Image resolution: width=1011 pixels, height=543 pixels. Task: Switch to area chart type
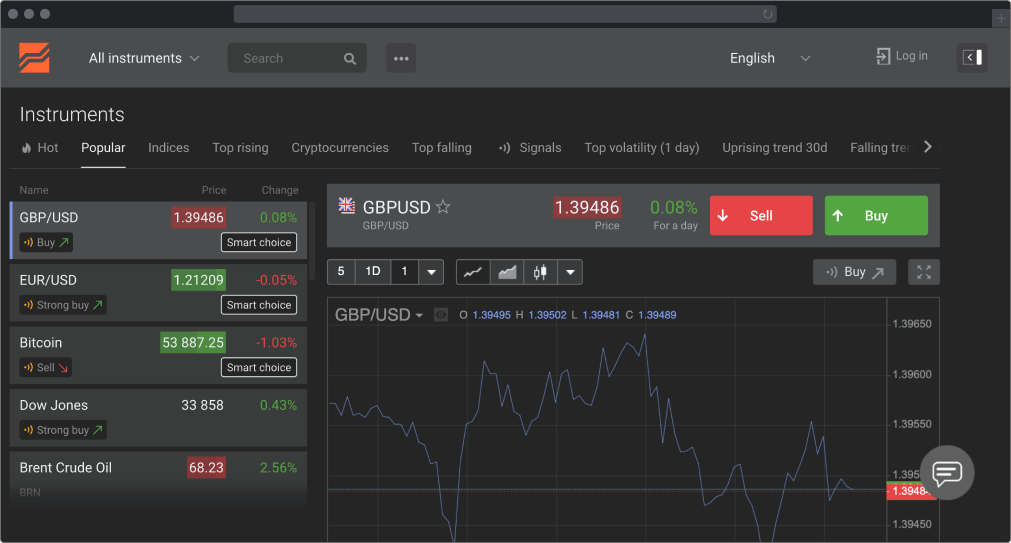coord(507,272)
